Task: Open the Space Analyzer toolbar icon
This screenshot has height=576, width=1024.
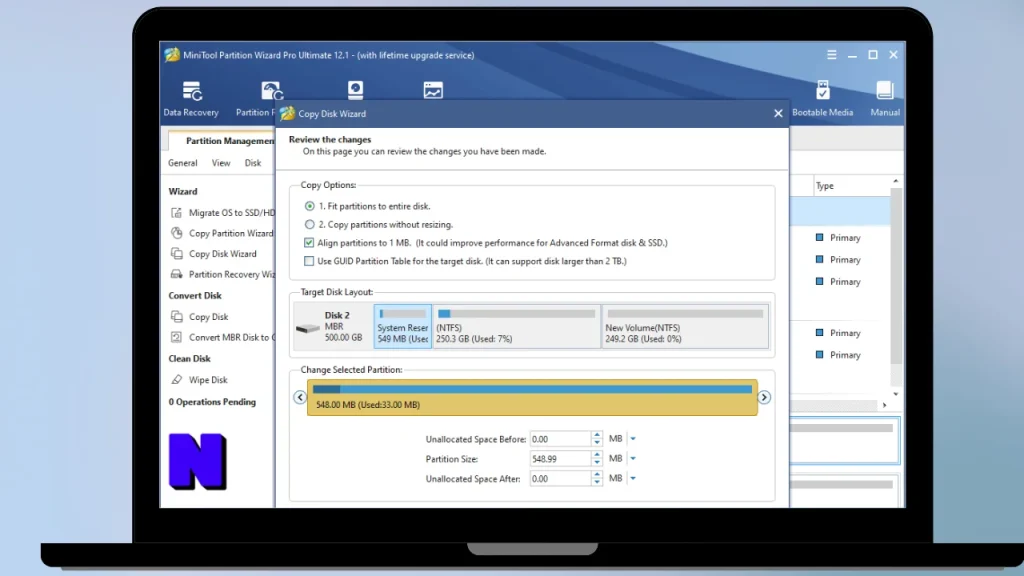Action: (x=433, y=90)
